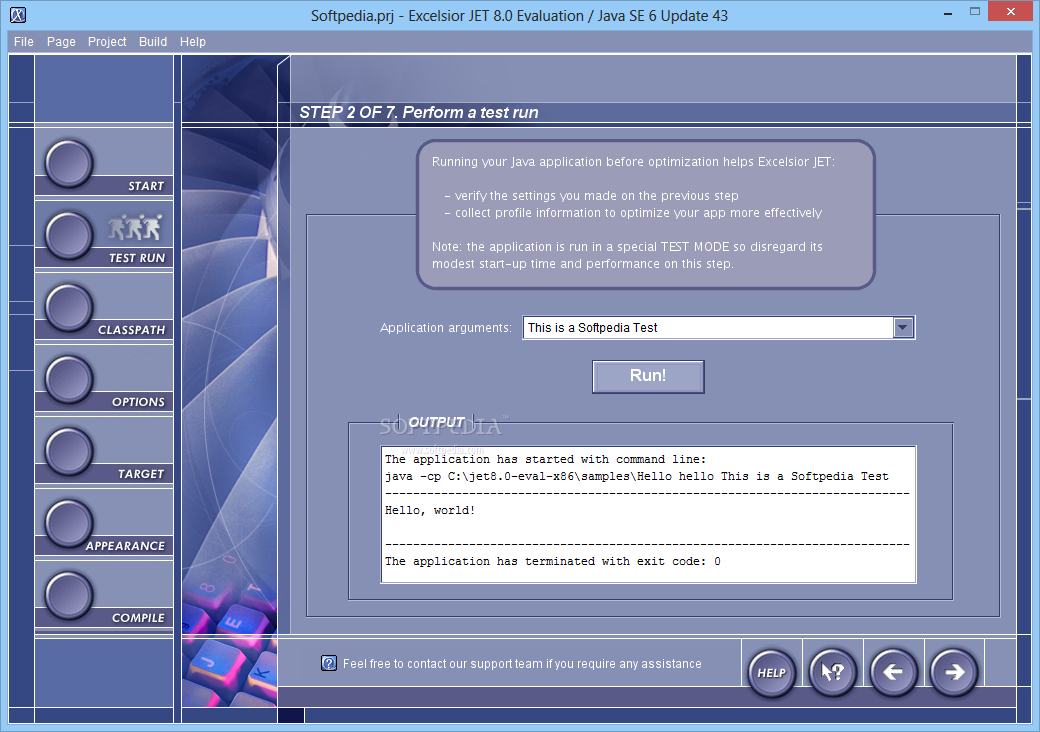
Task: Click the exit code output line
Action: 552,562
